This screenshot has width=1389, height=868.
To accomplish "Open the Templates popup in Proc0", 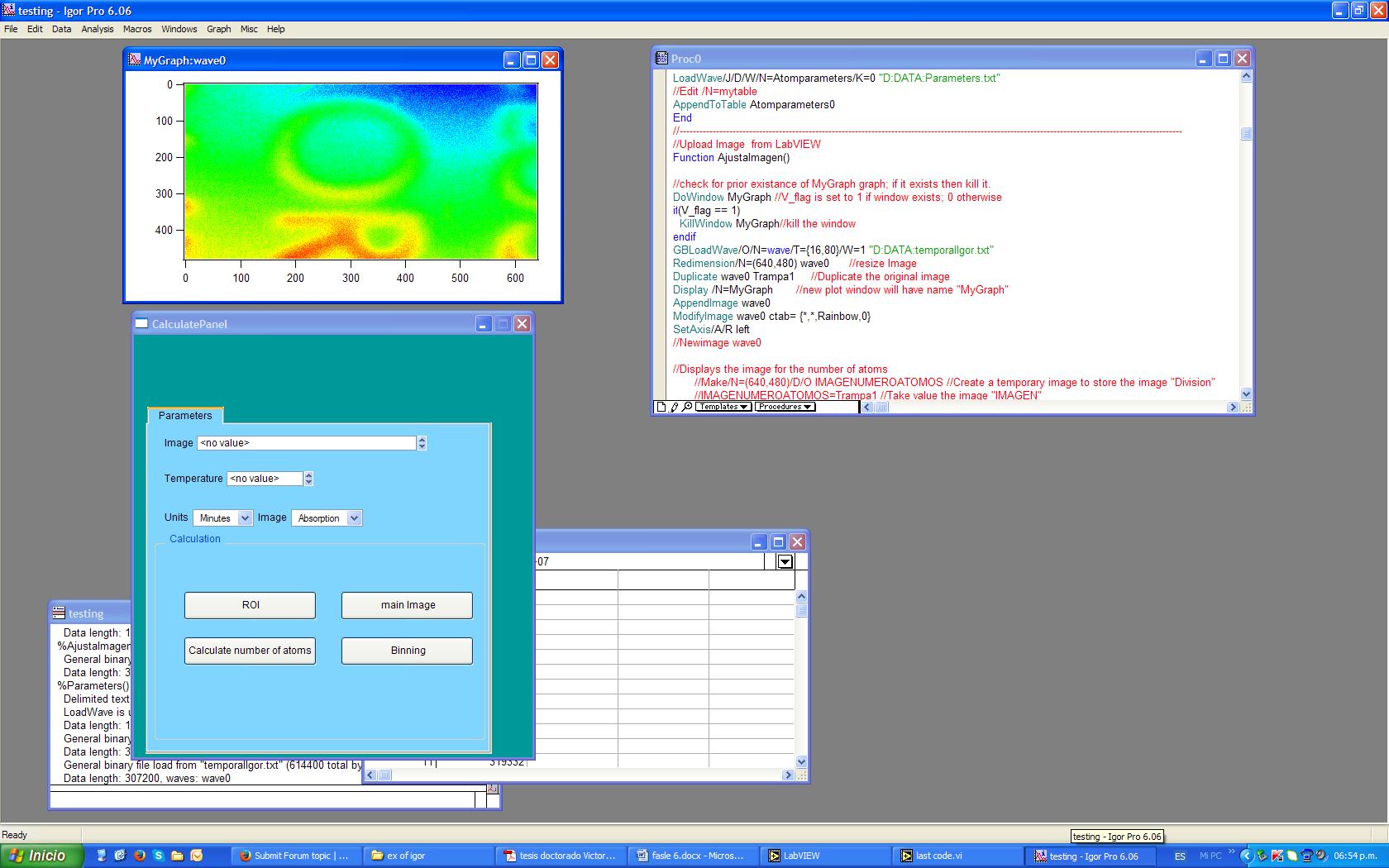I will pyautogui.click(x=723, y=407).
